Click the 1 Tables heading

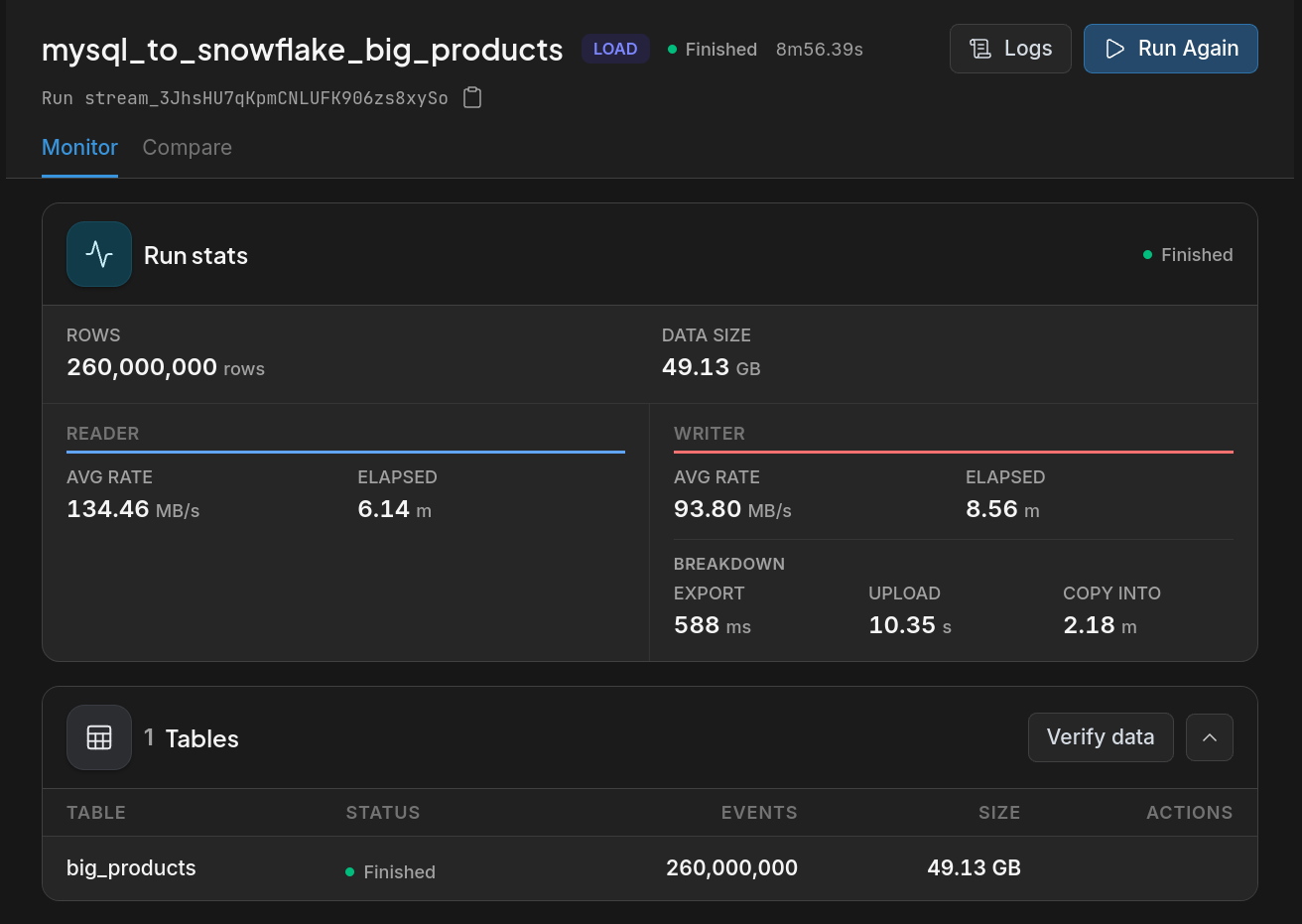pos(192,738)
